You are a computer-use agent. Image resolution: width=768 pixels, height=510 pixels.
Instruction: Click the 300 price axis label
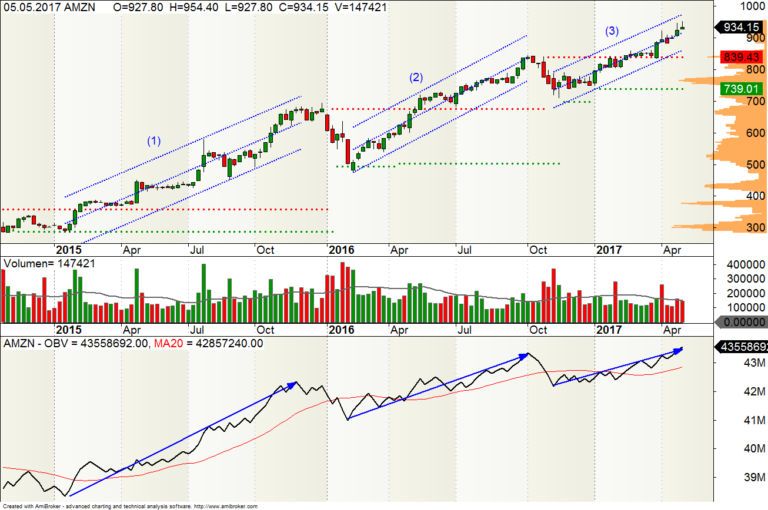[755, 227]
